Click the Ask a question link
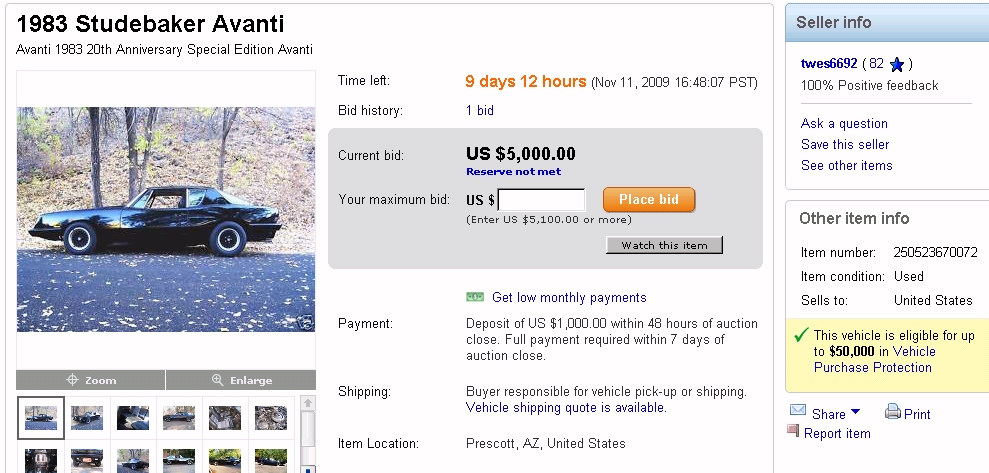 [844, 124]
